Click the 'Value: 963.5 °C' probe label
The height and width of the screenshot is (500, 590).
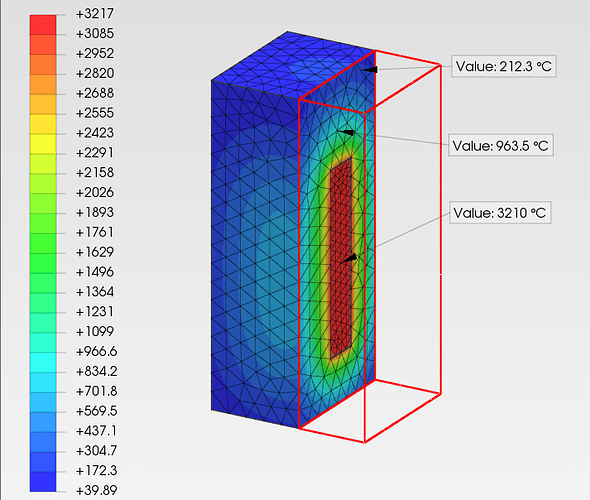click(500, 145)
